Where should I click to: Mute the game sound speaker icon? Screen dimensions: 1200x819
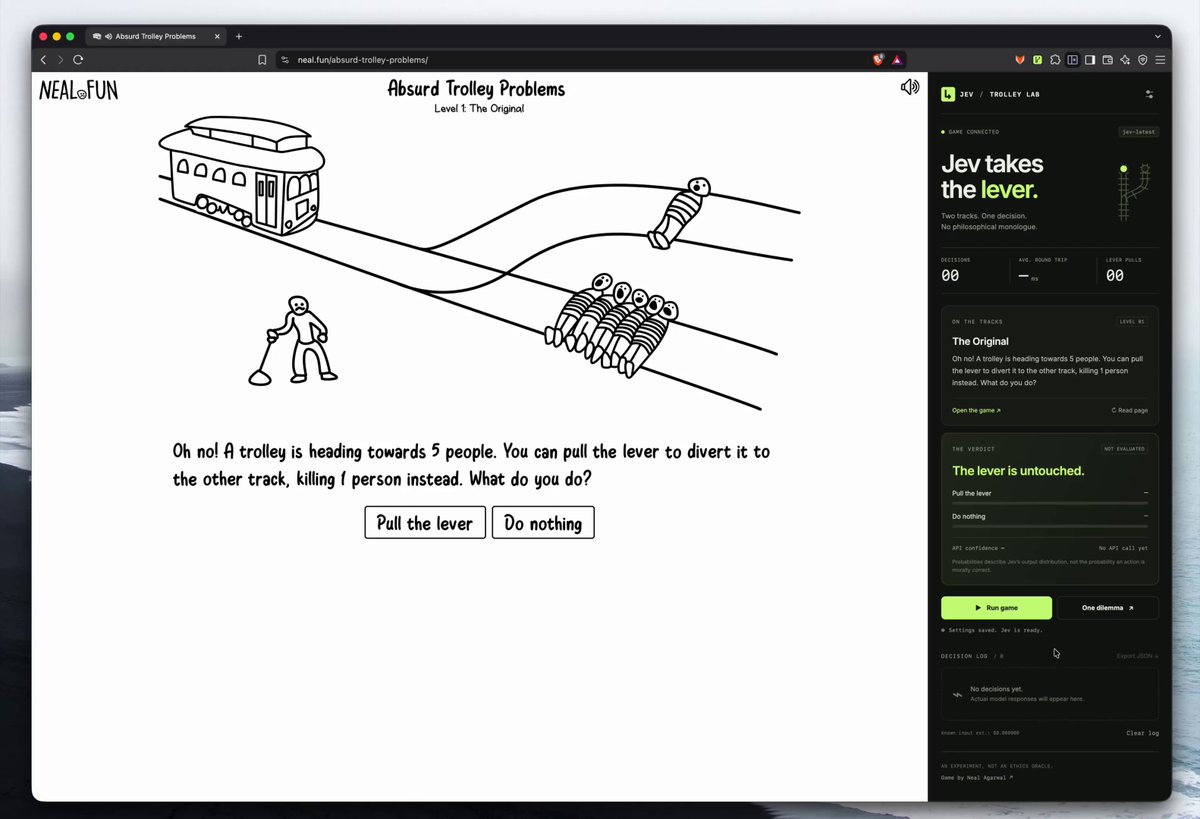coord(909,87)
